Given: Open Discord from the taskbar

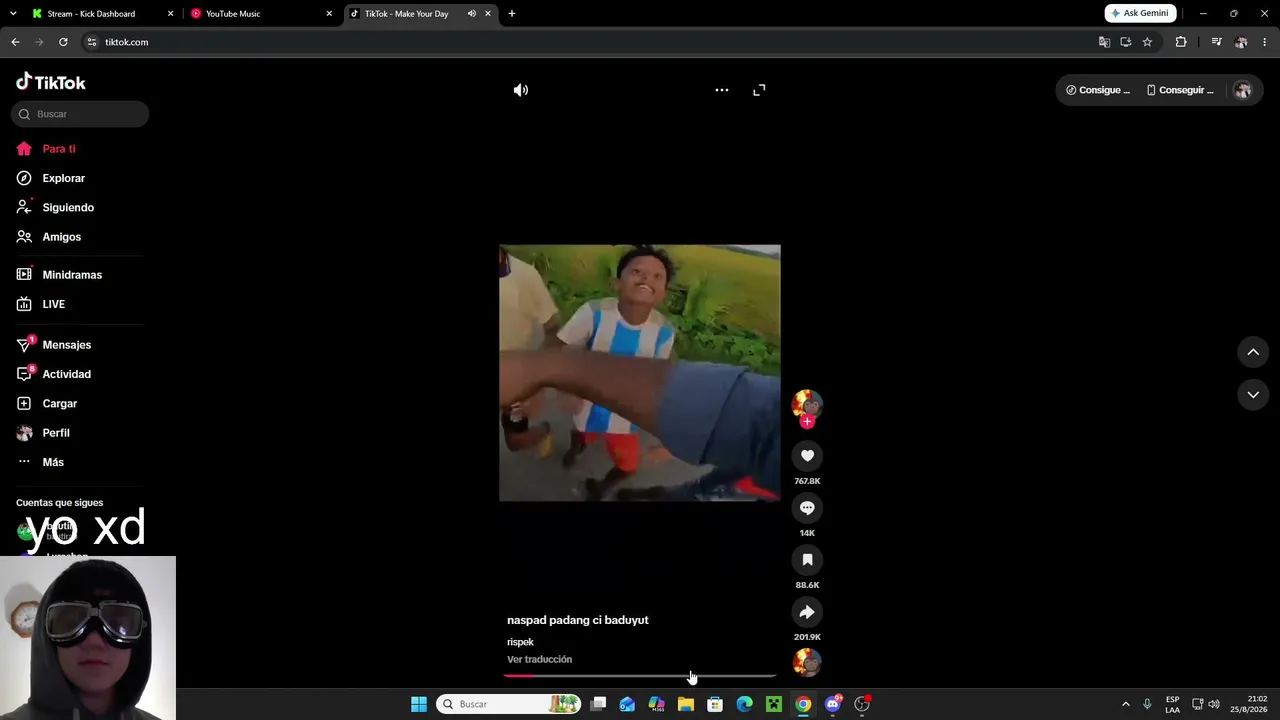Looking at the screenshot, I should tap(833, 704).
